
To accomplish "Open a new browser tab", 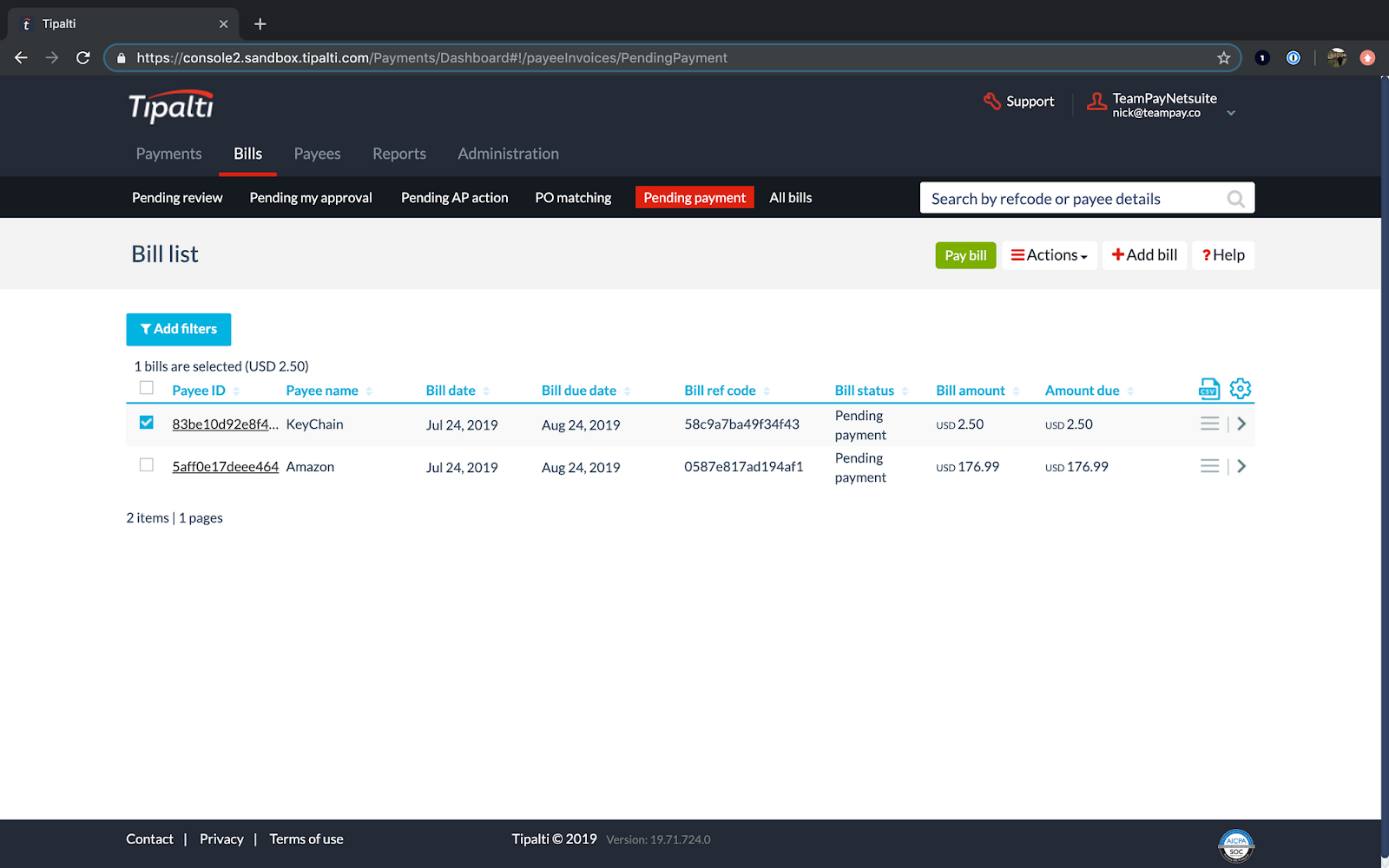I will pos(260,24).
